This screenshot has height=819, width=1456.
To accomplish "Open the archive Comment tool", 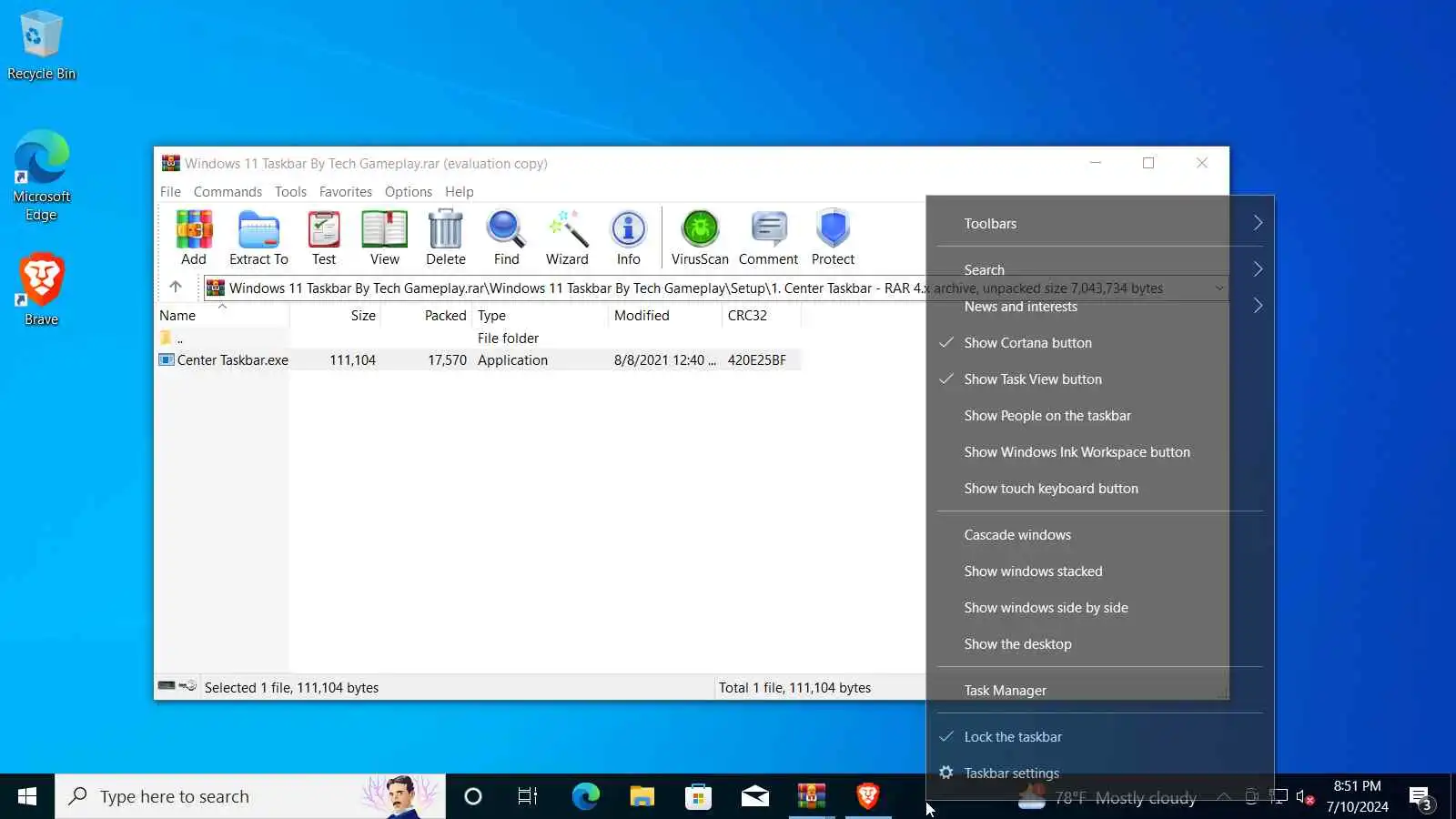I will tap(768, 238).
